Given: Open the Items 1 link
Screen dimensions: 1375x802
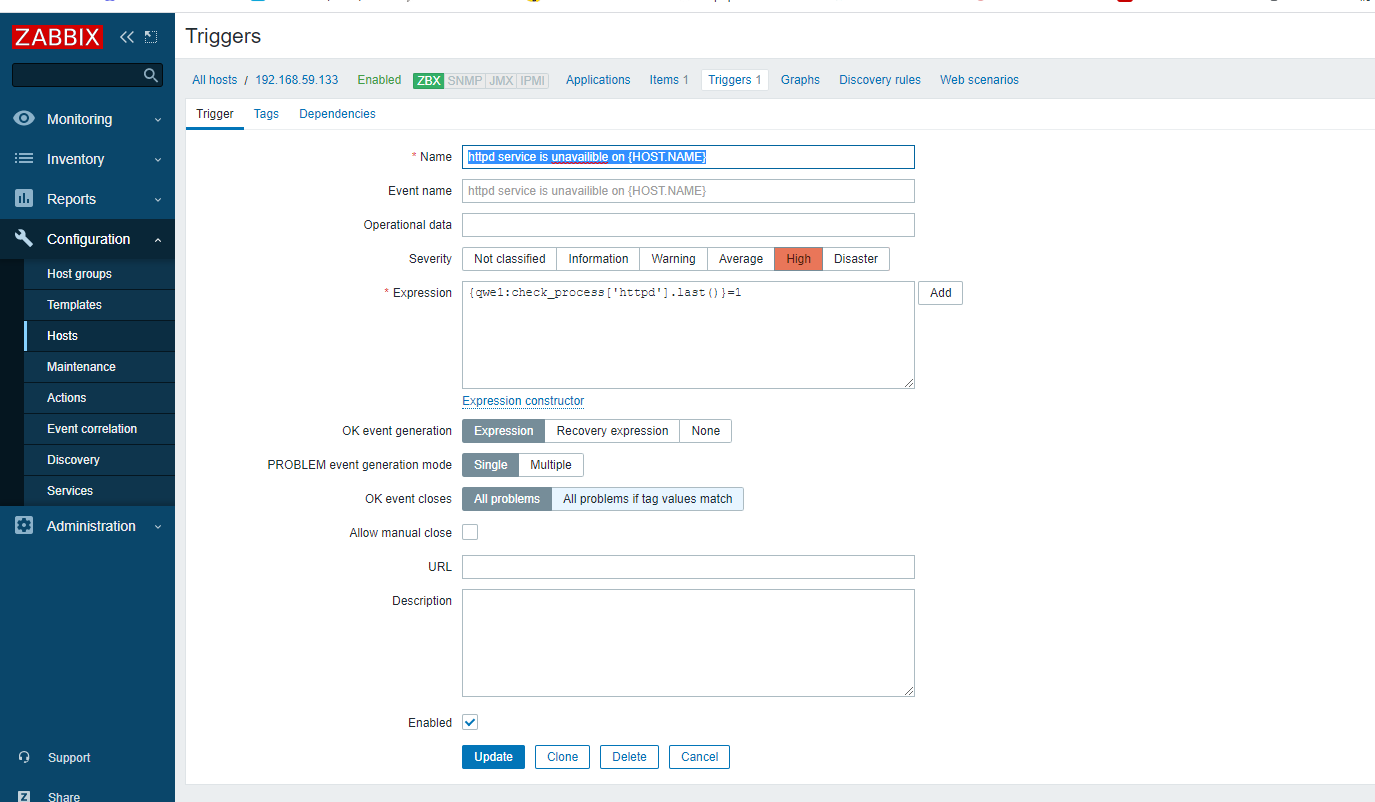Looking at the screenshot, I should [x=669, y=80].
